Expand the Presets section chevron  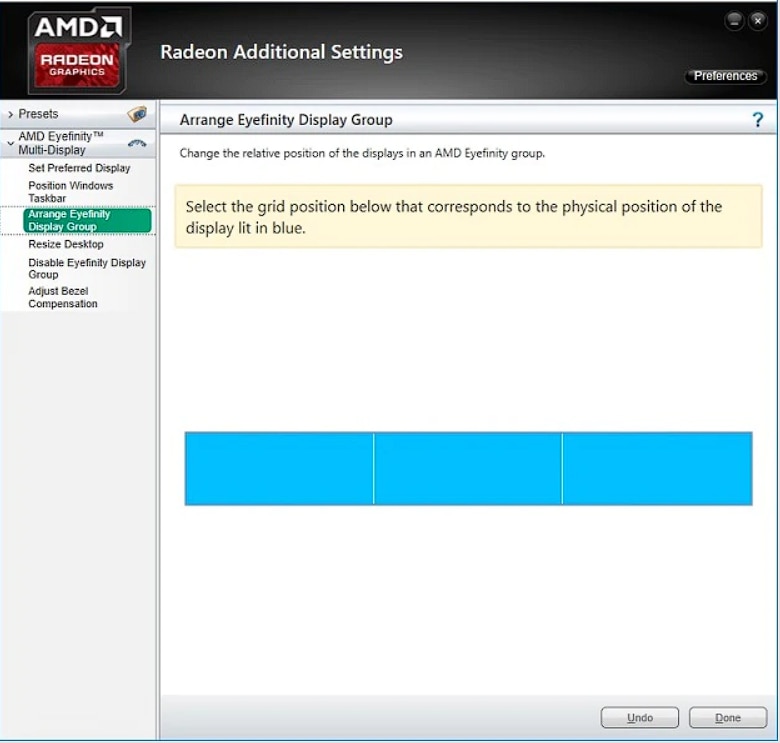tap(10, 114)
